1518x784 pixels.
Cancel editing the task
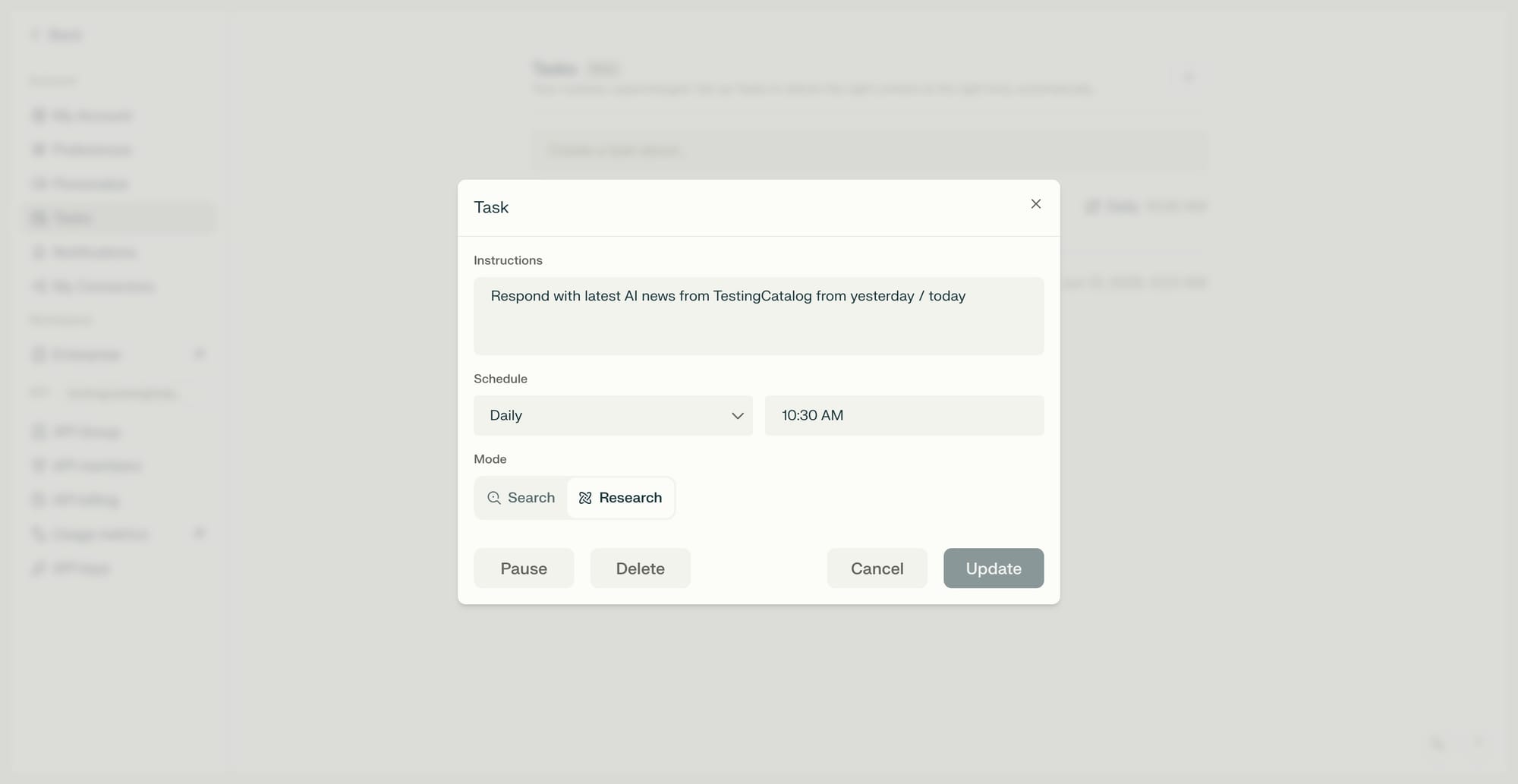coord(877,568)
